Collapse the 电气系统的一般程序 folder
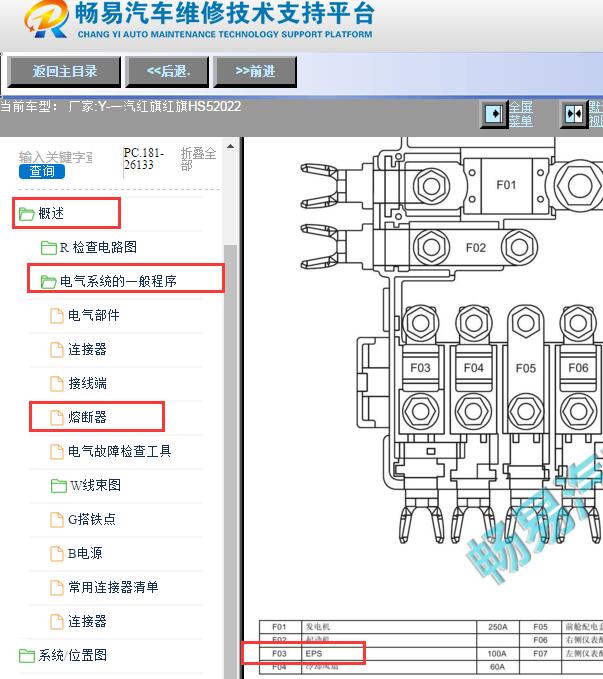The width and height of the screenshot is (603, 679). tap(118, 281)
